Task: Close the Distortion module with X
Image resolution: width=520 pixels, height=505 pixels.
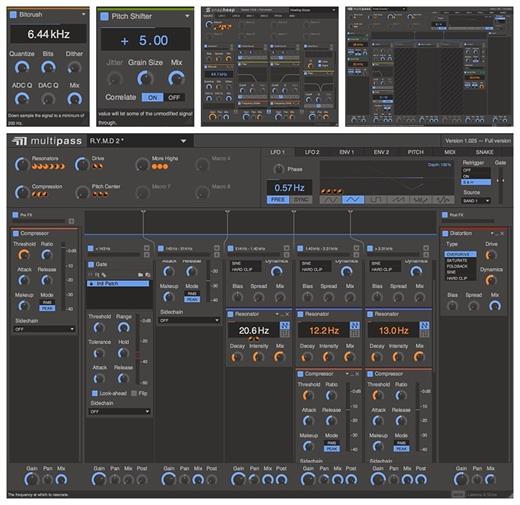Action: coord(502,234)
